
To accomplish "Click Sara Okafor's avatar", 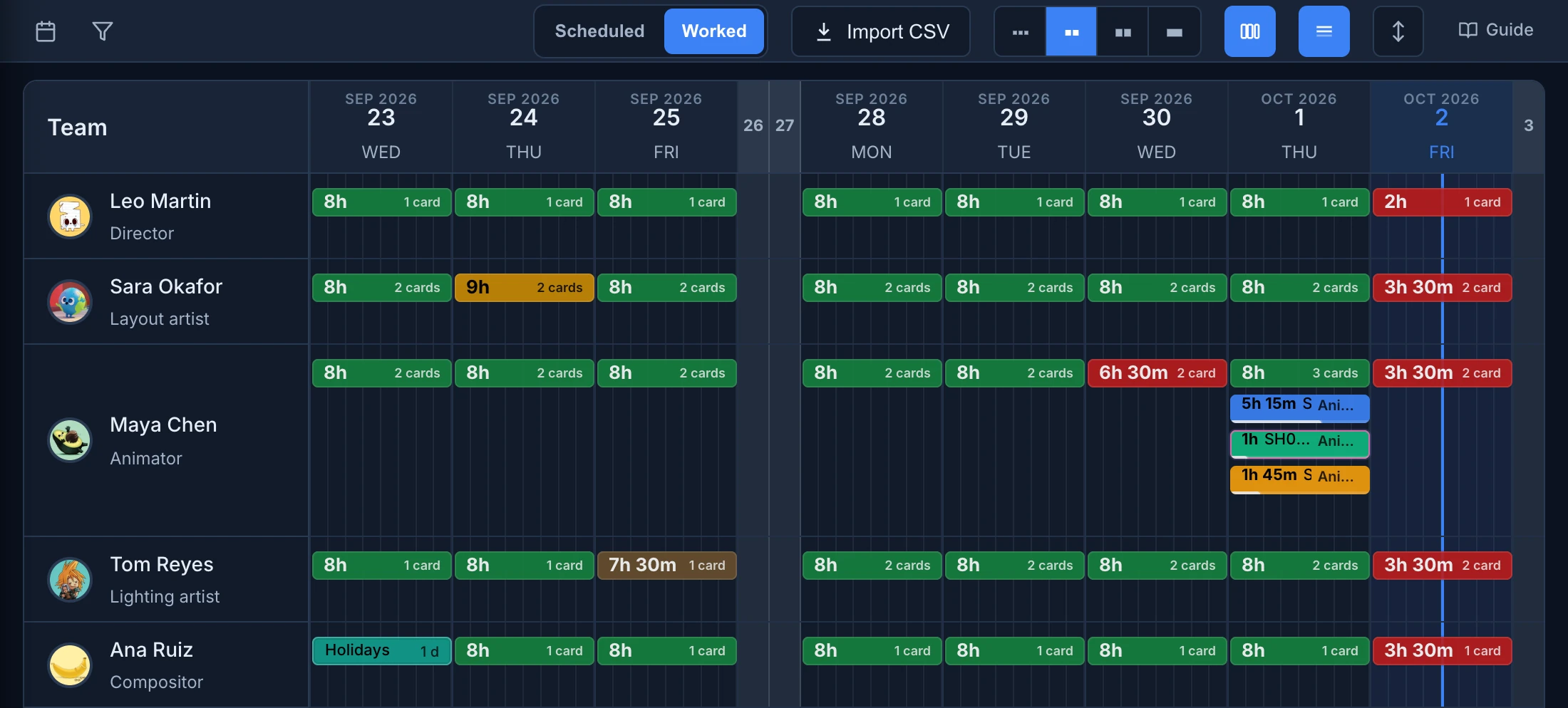I will point(70,301).
